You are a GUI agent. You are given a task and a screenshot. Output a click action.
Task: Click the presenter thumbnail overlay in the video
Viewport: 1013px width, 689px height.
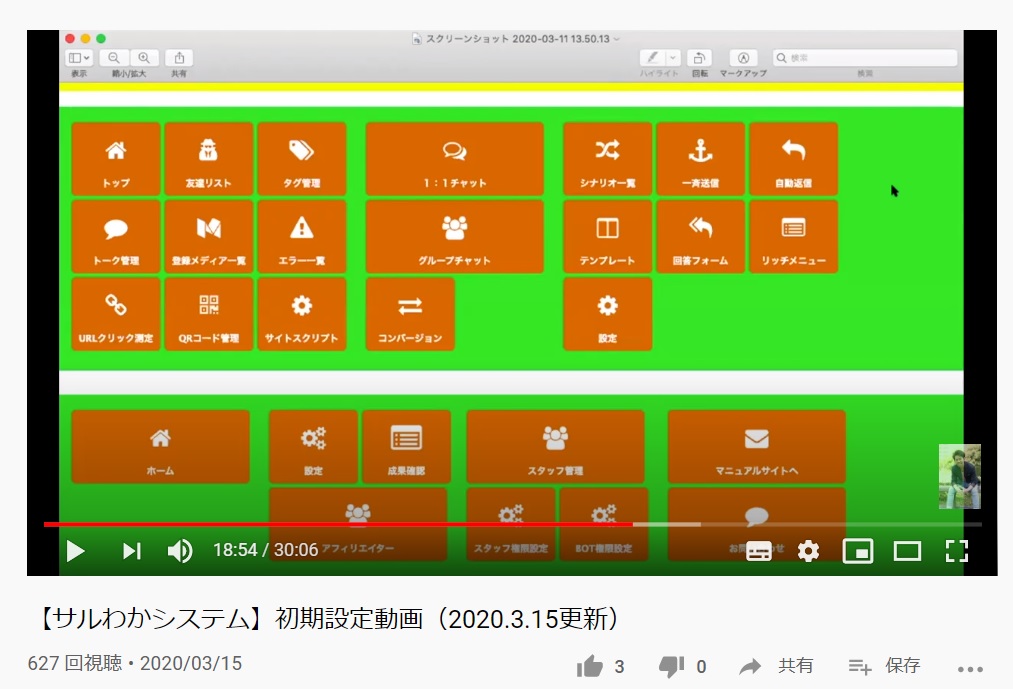(959, 476)
